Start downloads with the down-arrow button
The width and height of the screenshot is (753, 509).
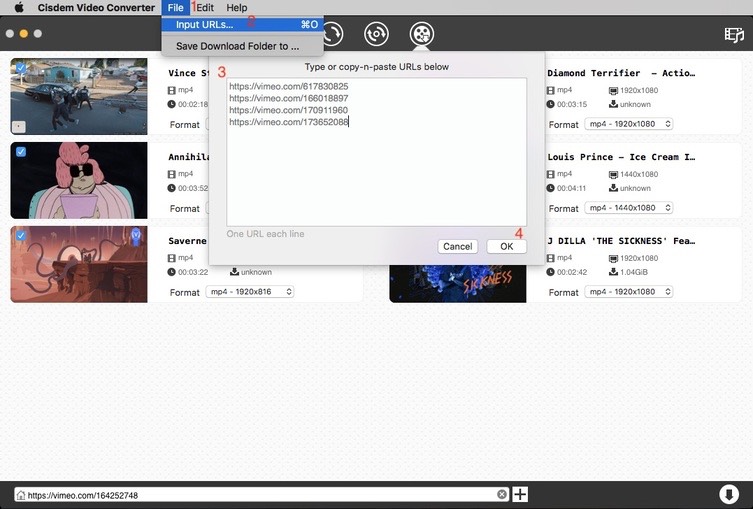click(x=729, y=495)
